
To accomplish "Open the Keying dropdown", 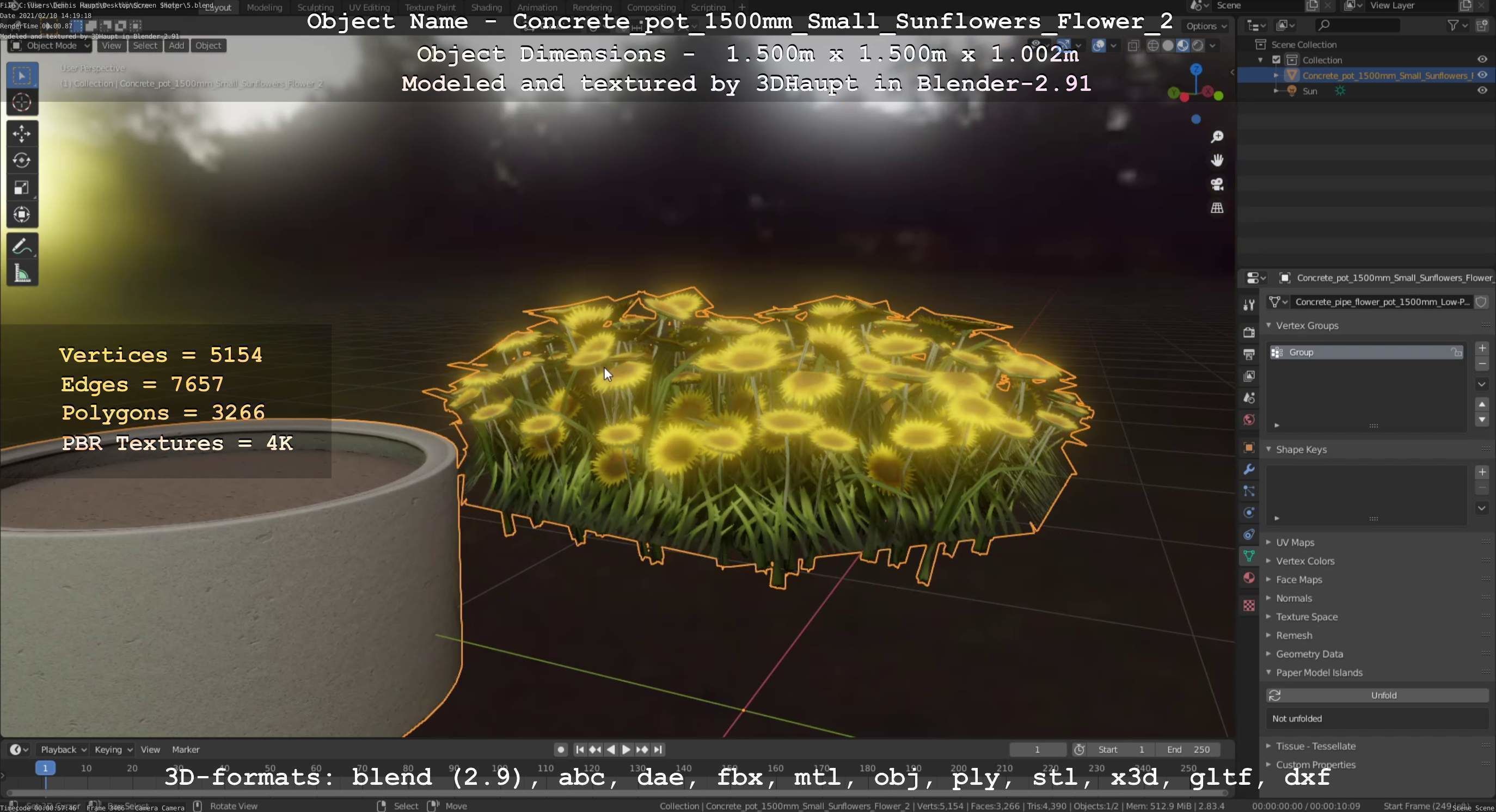I will click(x=113, y=749).
